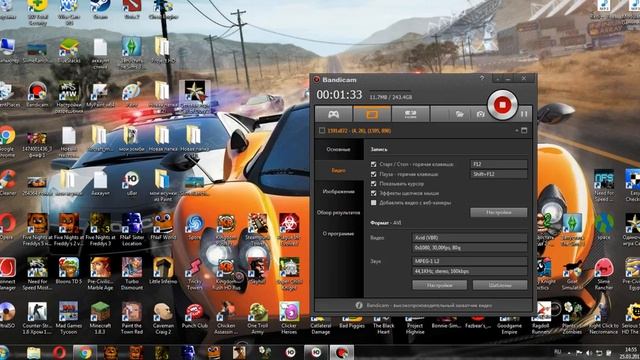This screenshot has width=640, height=360.
Task: Select Bandicam screen rectangle recording mode
Action: click(x=372, y=114)
